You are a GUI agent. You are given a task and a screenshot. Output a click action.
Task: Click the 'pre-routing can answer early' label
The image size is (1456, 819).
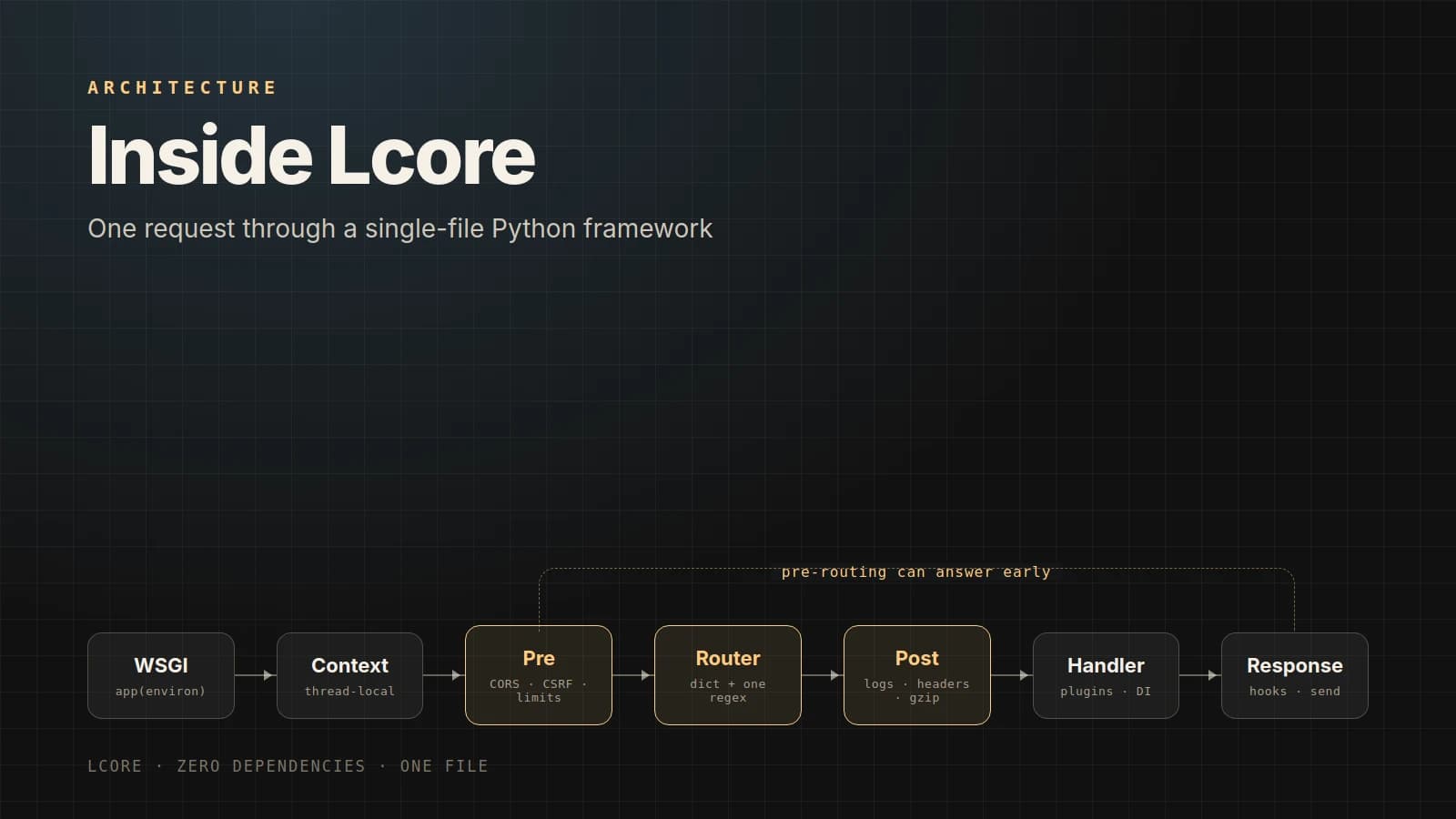point(915,571)
